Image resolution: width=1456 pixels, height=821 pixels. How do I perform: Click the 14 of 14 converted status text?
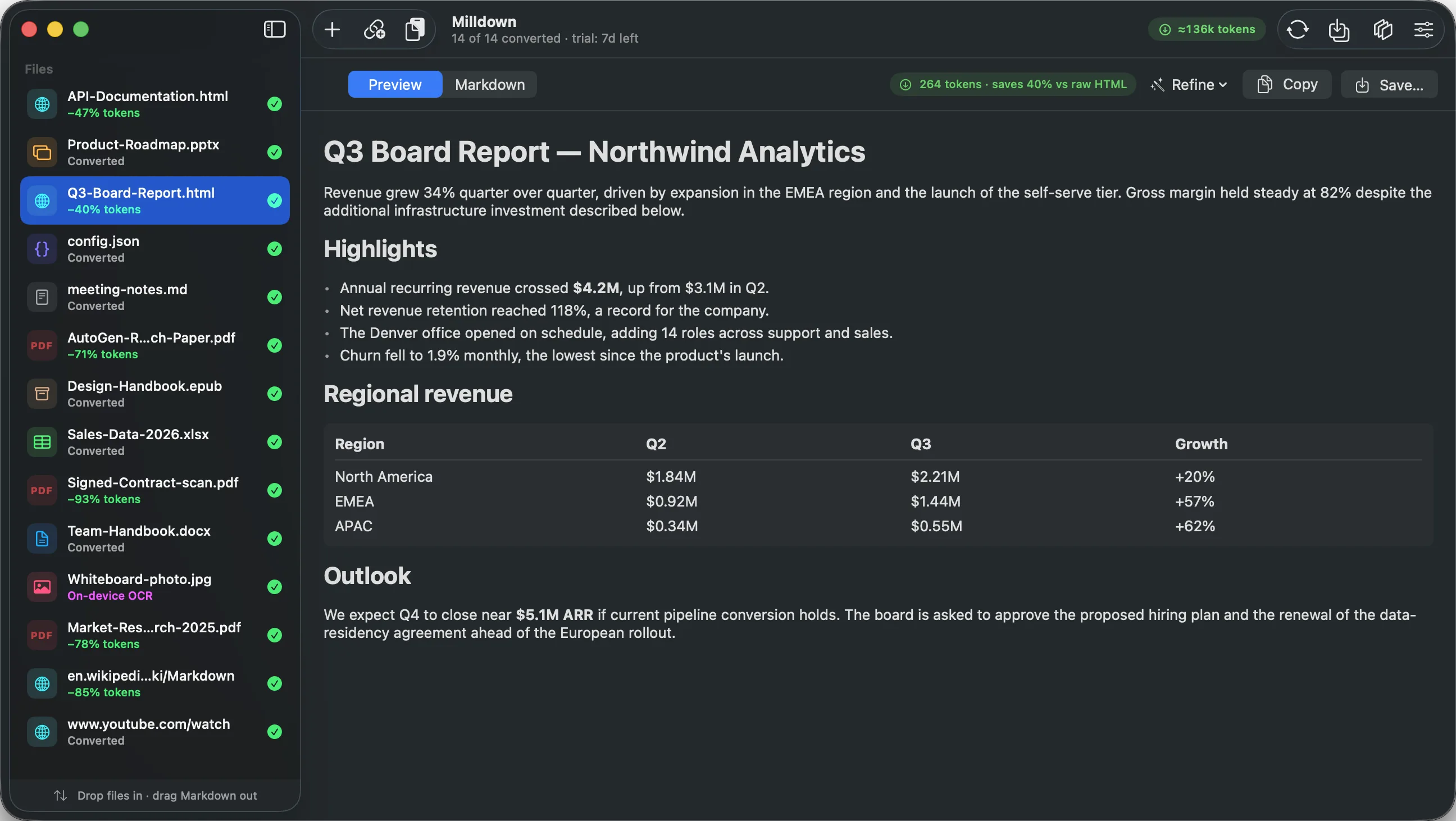point(506,38)
